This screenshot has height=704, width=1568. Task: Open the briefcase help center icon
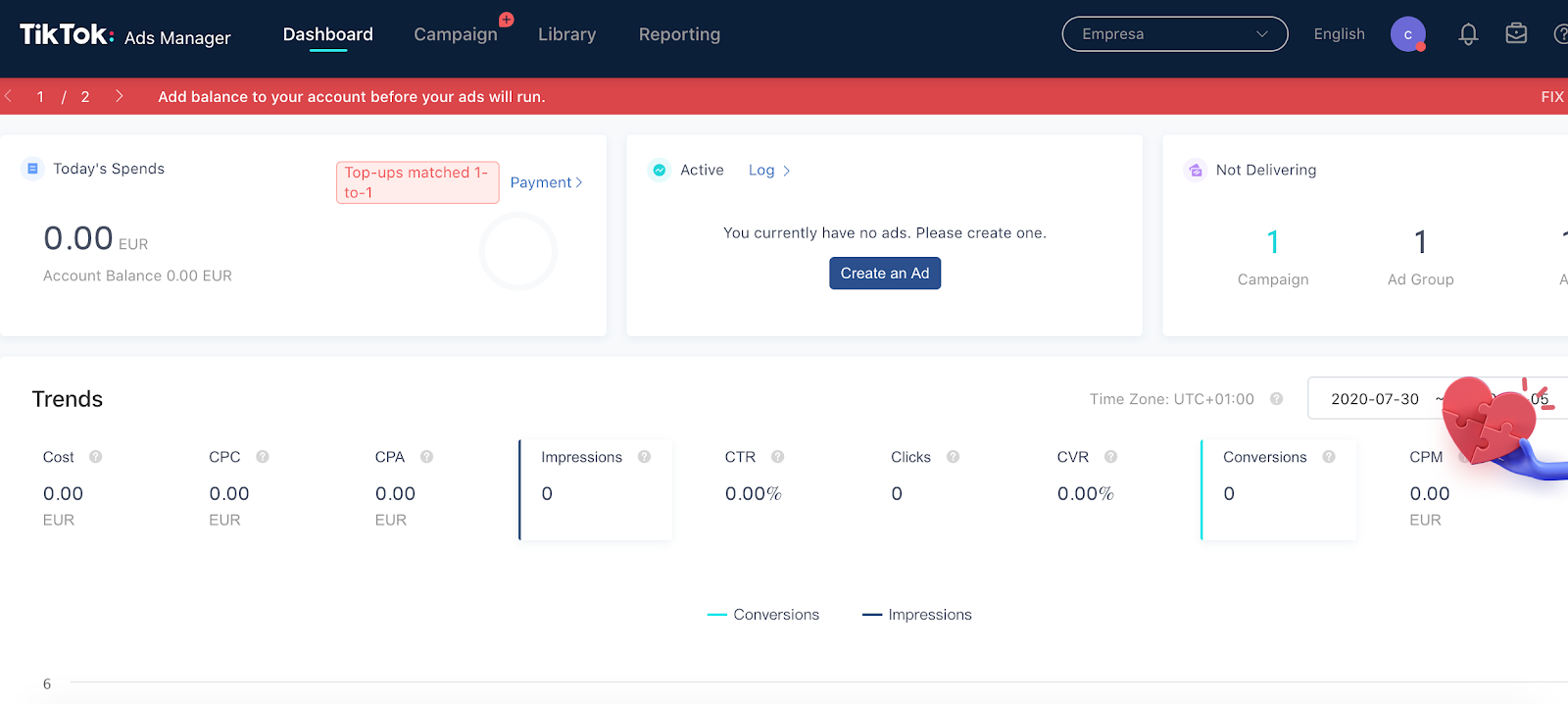tap(1516, 34)
